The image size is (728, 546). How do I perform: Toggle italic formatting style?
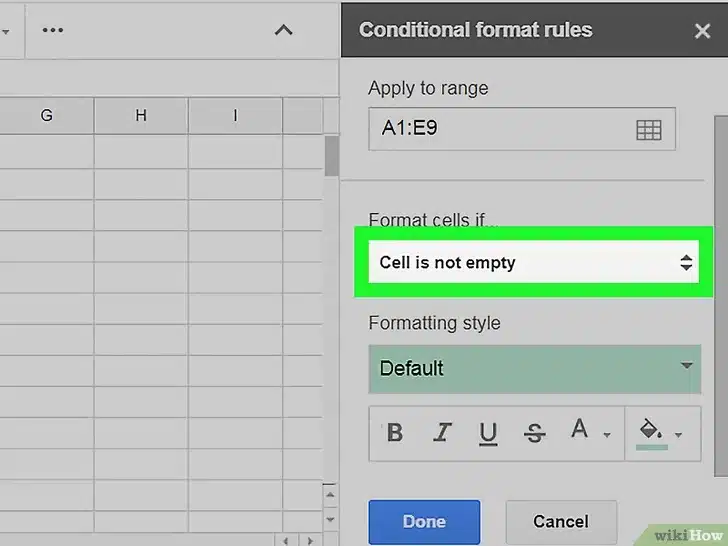pyautogui.click(x=442, y=433)
